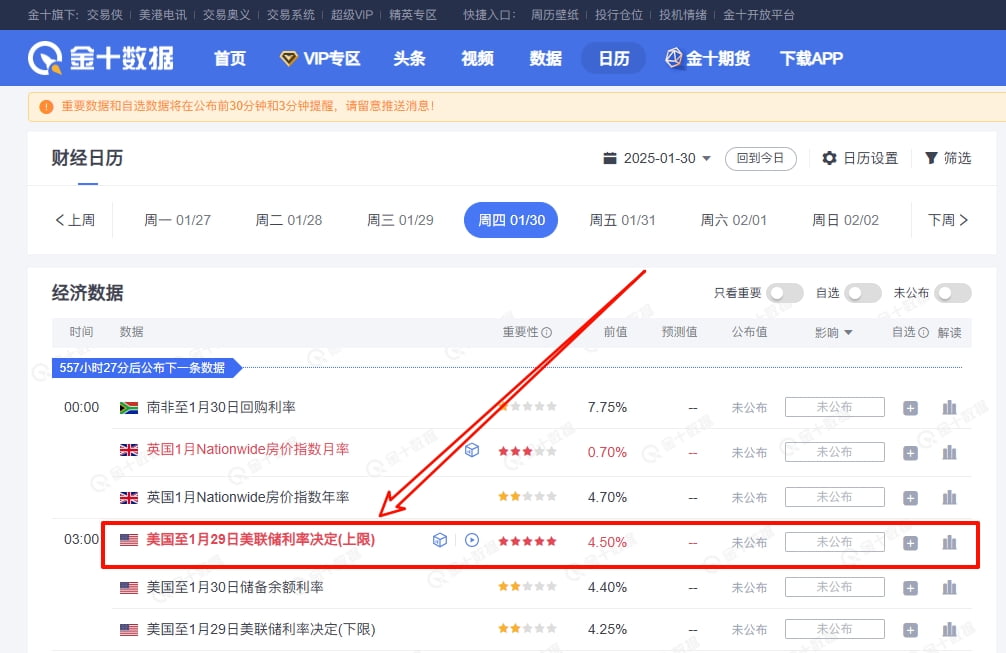This screenshot has width=1006, height=653.
Task: Open the 日历设置 gear icon
Action: point(828,158)
